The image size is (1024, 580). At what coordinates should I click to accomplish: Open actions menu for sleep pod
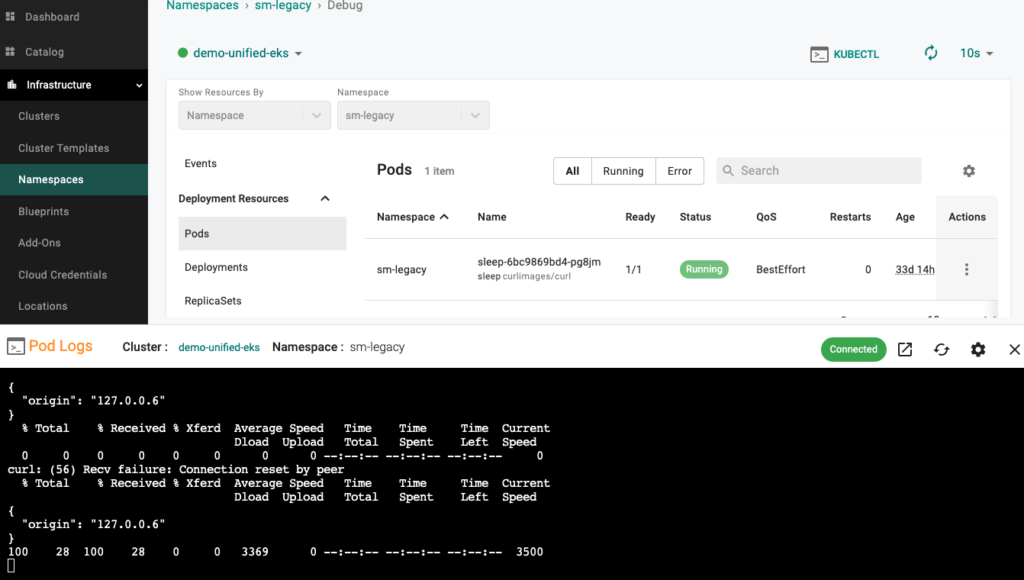click(x=966, y=269)
